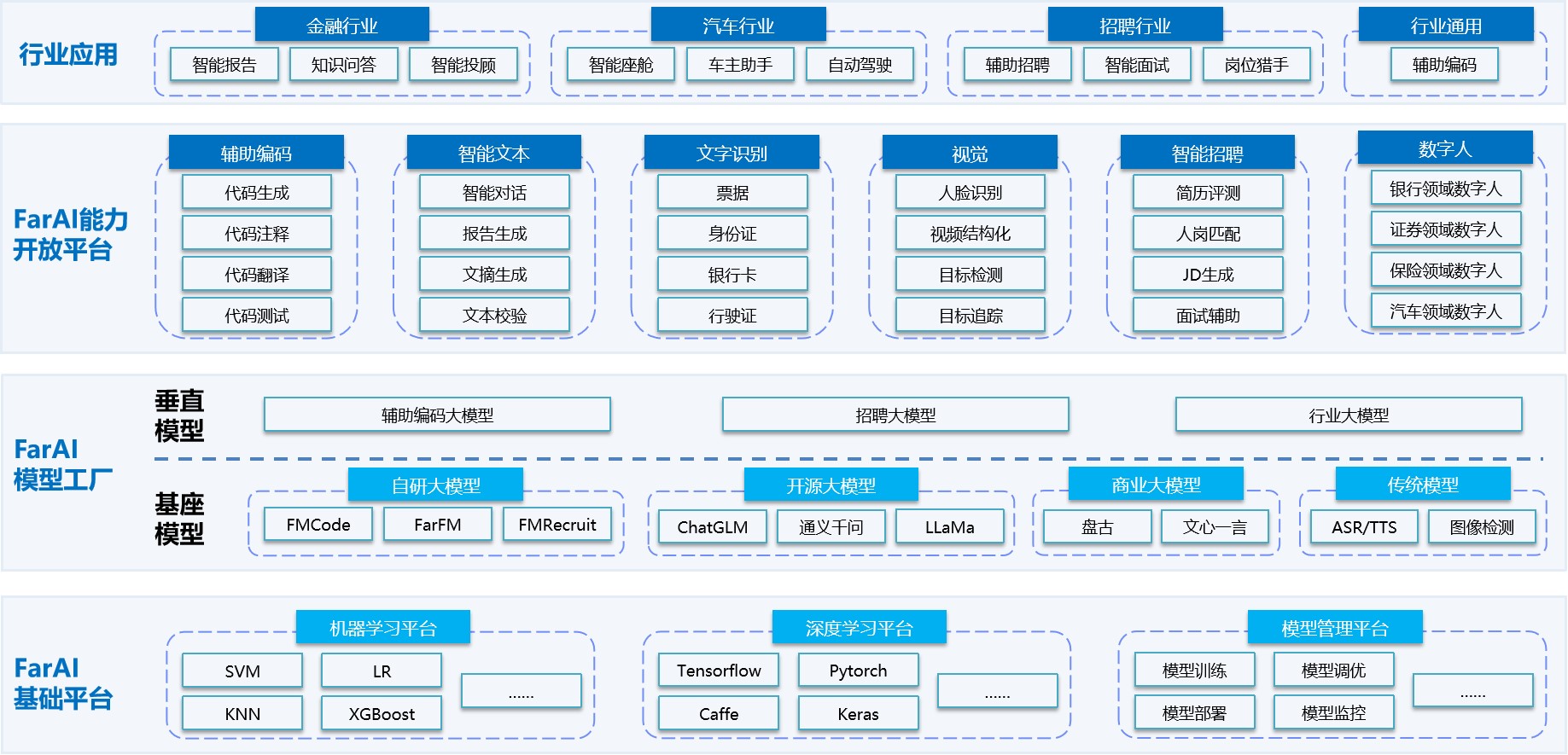Select the 汽车行业 header tab
Image resolution: width=1568 pixels, height=755 pixels.
(x=737, y=26)
